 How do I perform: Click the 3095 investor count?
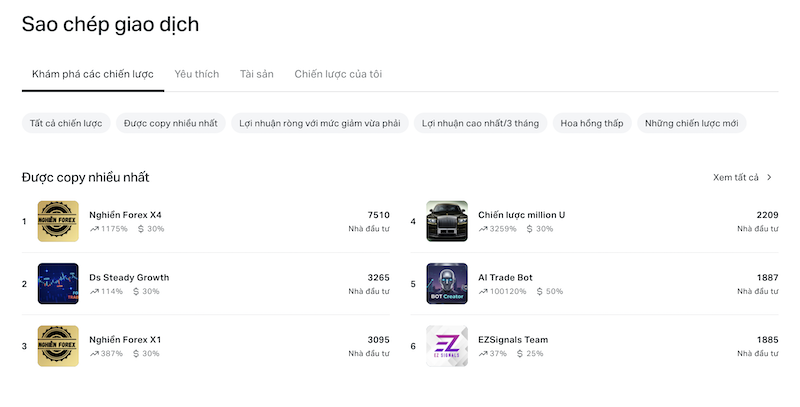379,340
